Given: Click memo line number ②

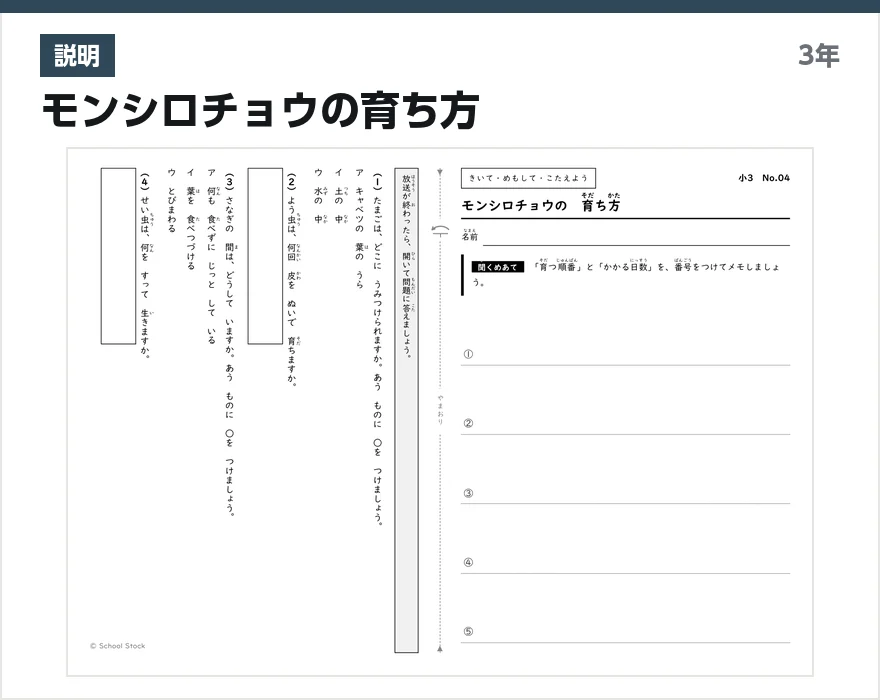Looking at the screenshot, I should (468, 423).
